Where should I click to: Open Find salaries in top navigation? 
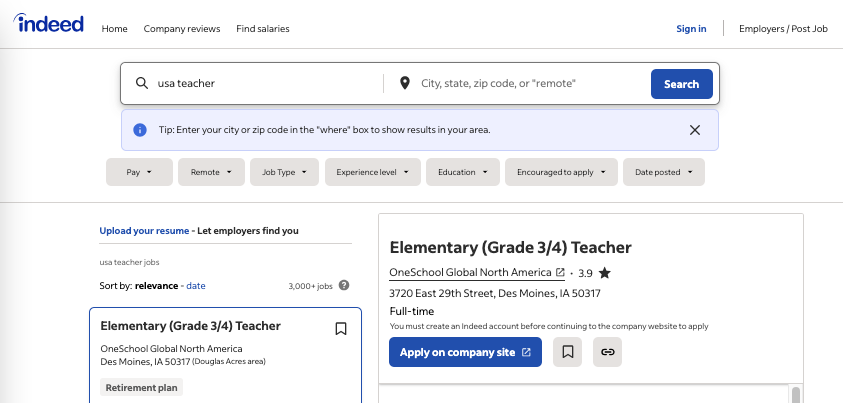(263, 29)
